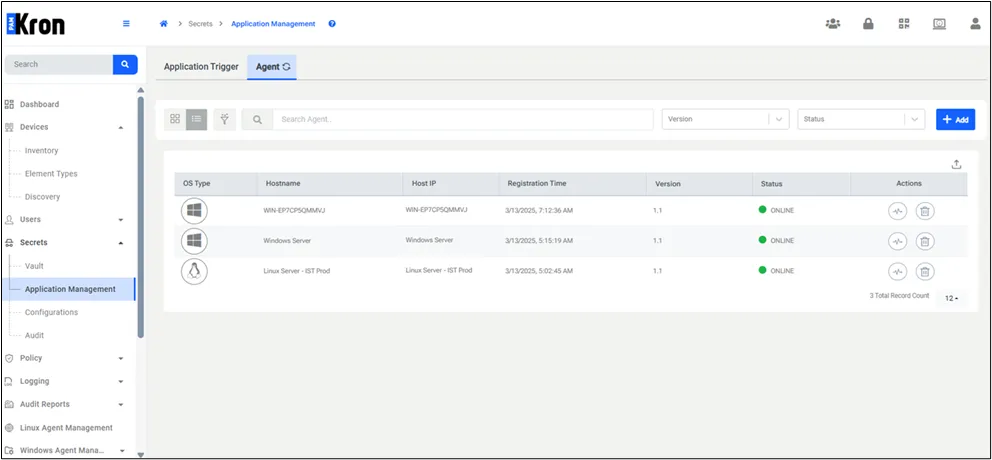Image resolution: width=992 pixels, height=460 pixels.
Task: Open help question mark icon
Action: coord(332,24)
